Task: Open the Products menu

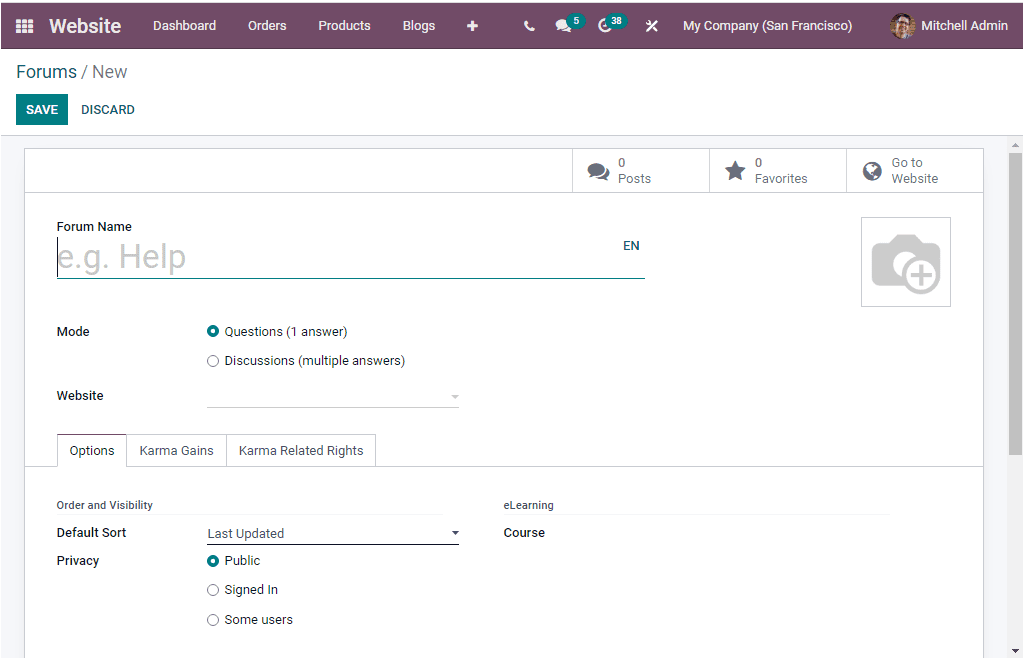Action: pos(344,25)
